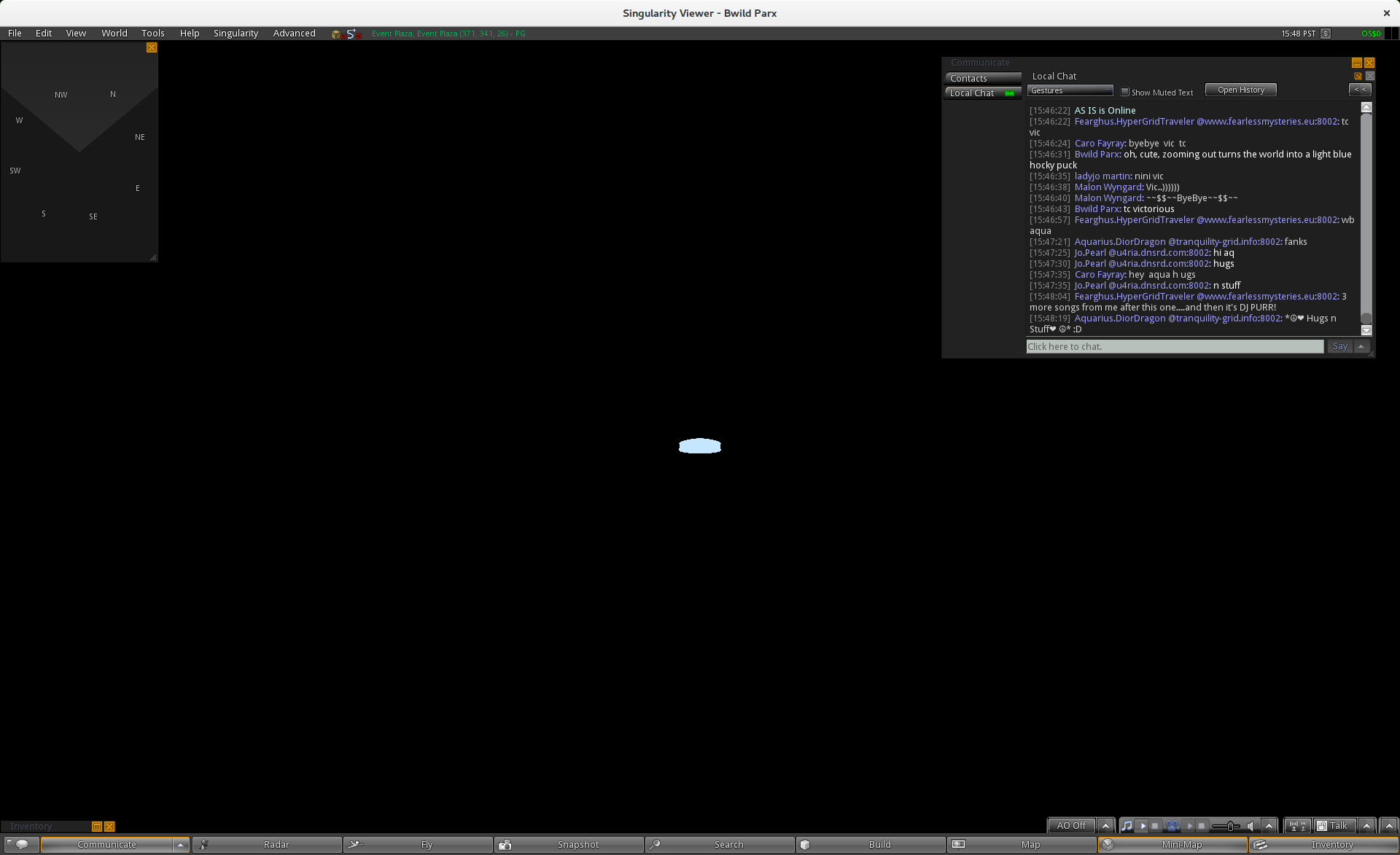Image resolution: width=1400 pixels, height=855 pixels.
Task: Open the Edit menu
Action: (x=44, y=34)
